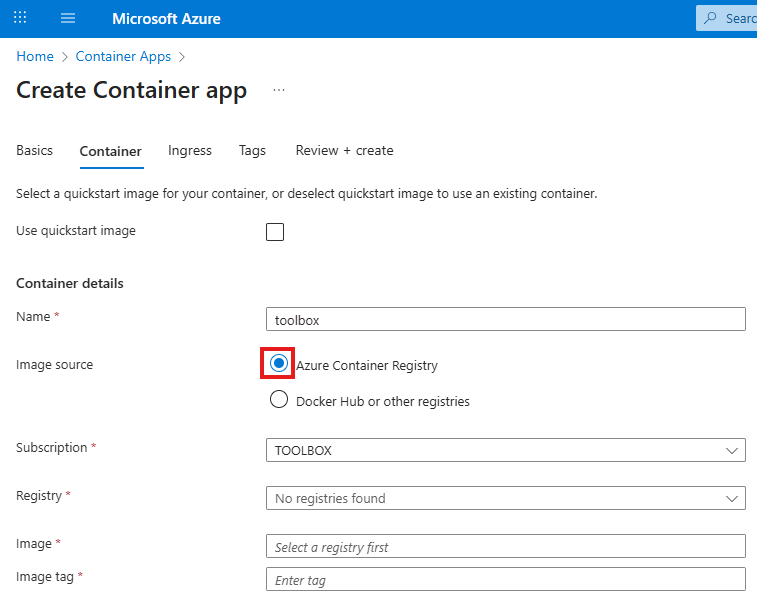Click the Image input field
Screen dimensions: 757x602
(505, 546)
